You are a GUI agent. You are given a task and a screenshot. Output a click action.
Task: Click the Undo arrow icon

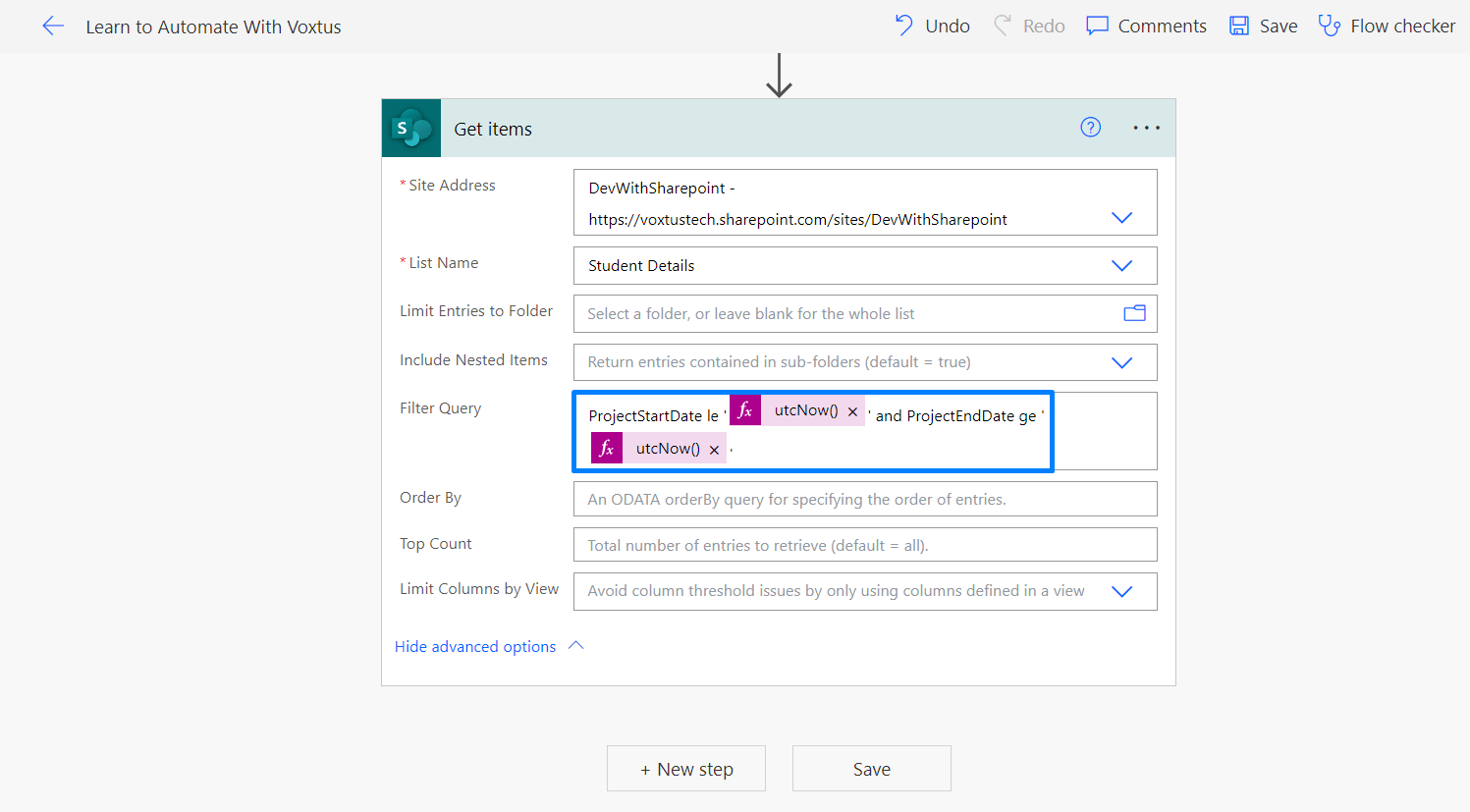point(904,26)
